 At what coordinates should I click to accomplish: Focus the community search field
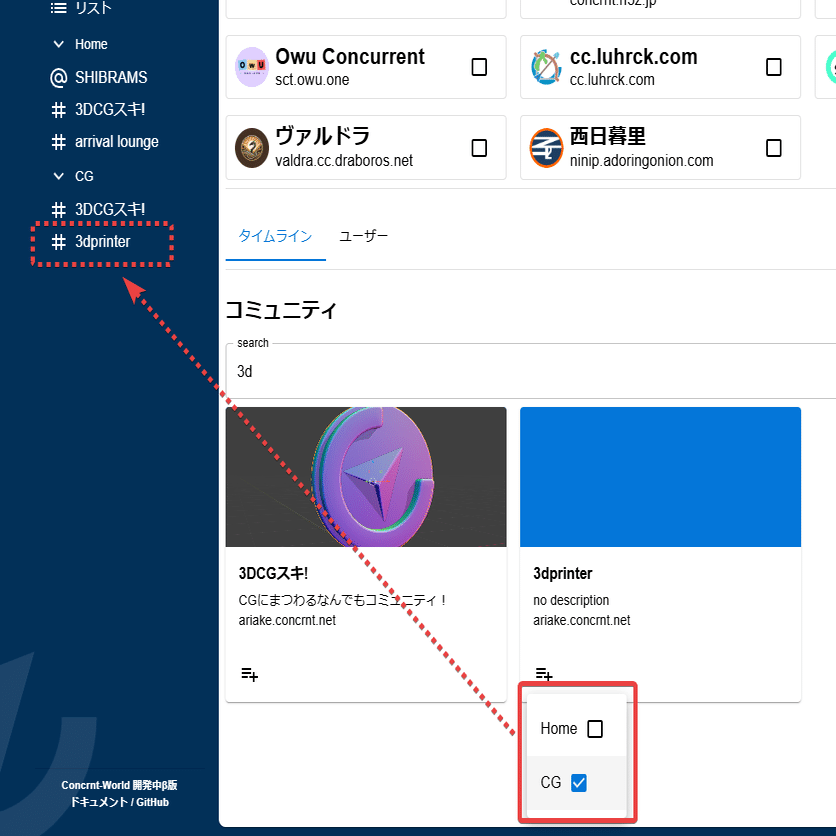click(x=530, y=371)
